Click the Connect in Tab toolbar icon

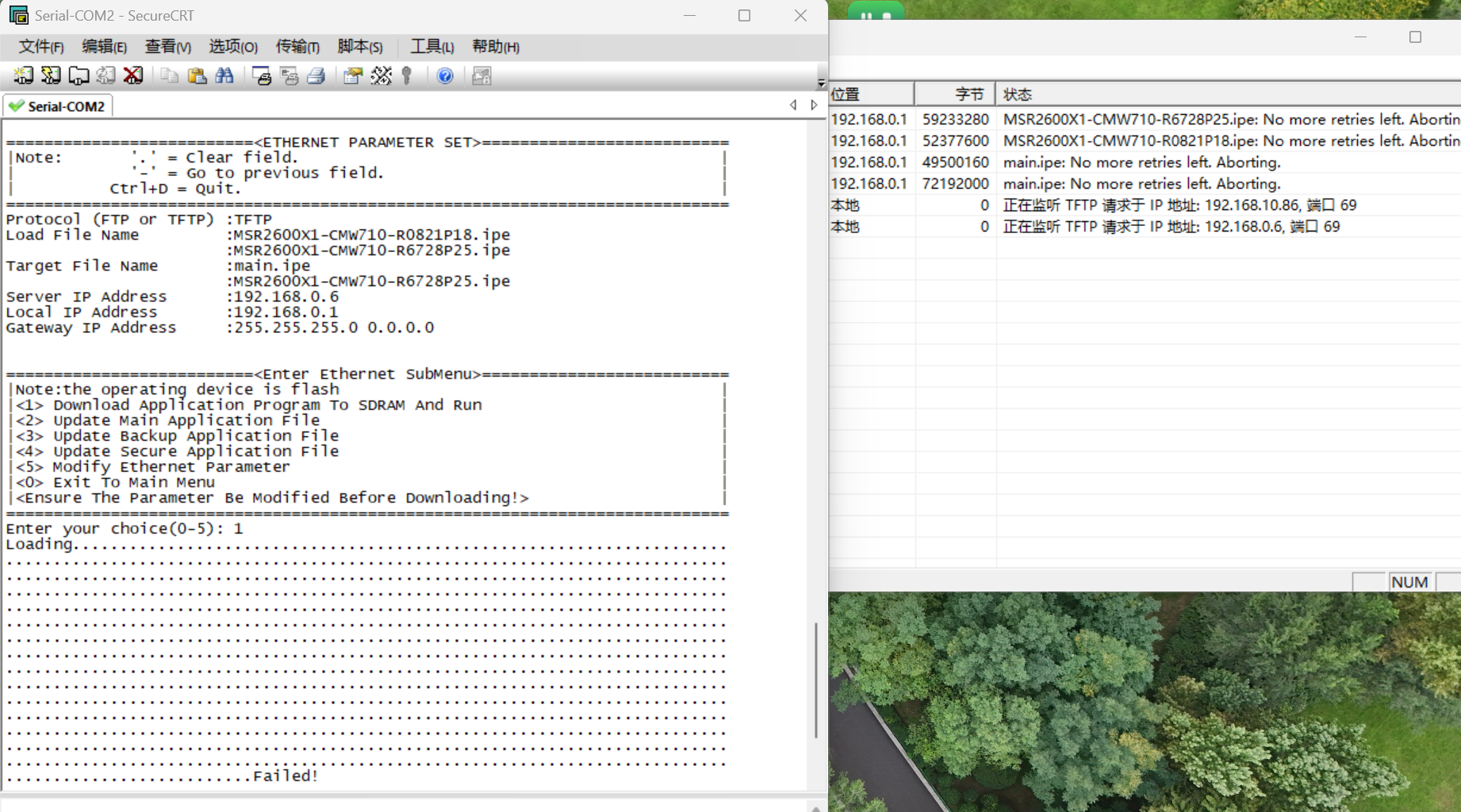point(79,76)
